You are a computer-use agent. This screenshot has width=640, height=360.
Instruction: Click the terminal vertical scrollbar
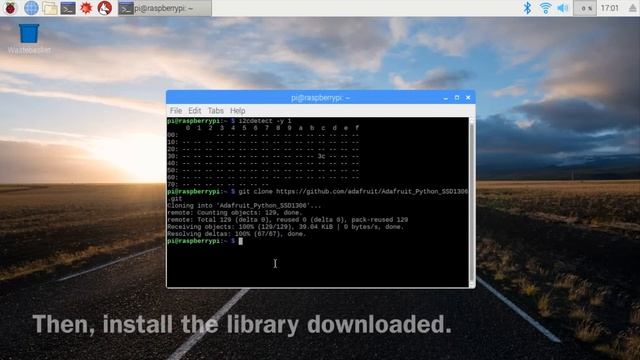tap(472, 202)
